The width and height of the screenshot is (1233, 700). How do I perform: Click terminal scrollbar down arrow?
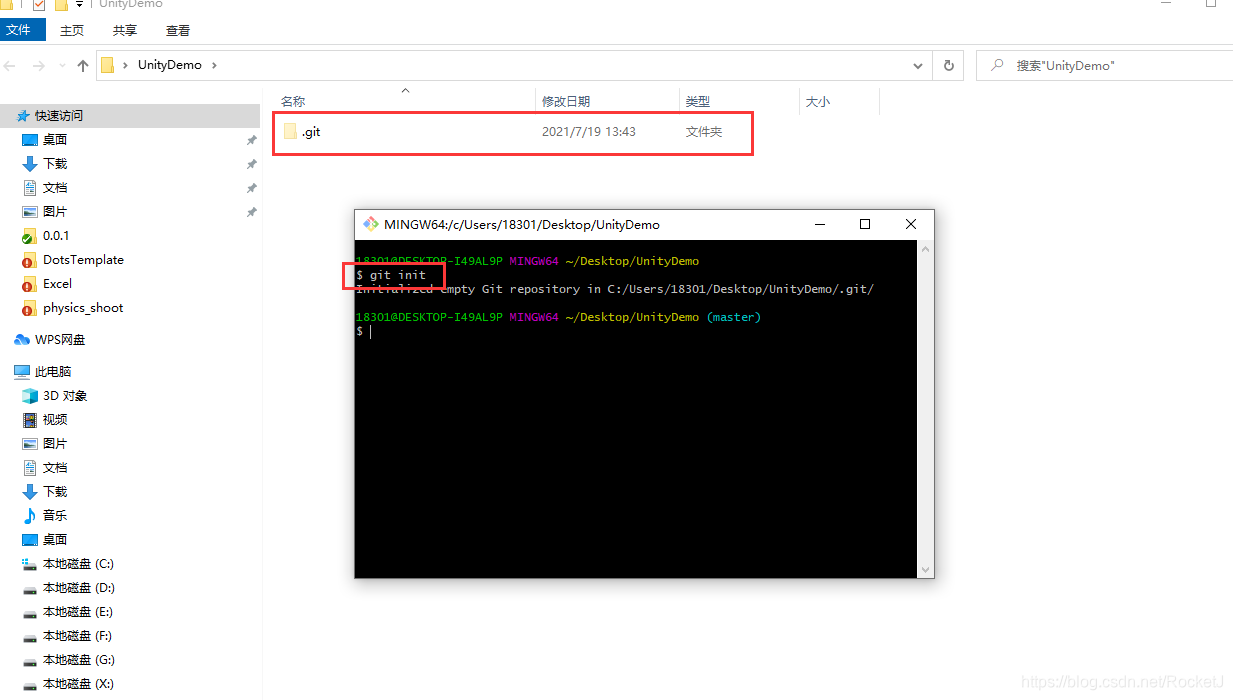926,569
